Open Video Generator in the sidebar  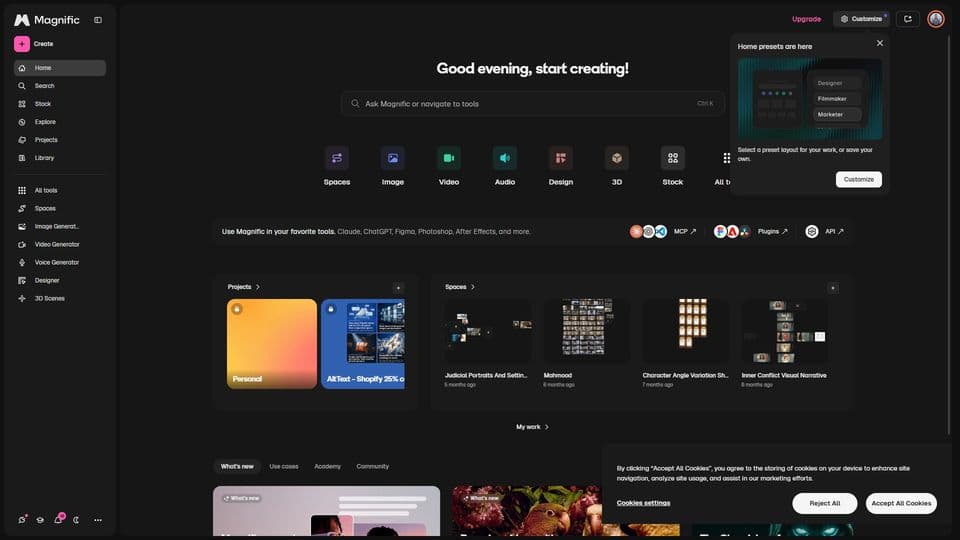tap(60, 244)
